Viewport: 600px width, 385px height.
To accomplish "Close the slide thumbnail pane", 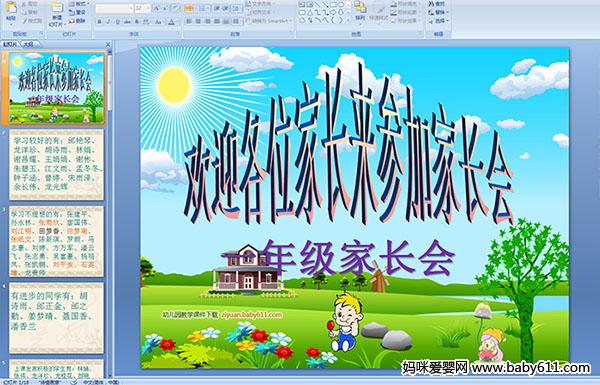I will coord(108,44).
